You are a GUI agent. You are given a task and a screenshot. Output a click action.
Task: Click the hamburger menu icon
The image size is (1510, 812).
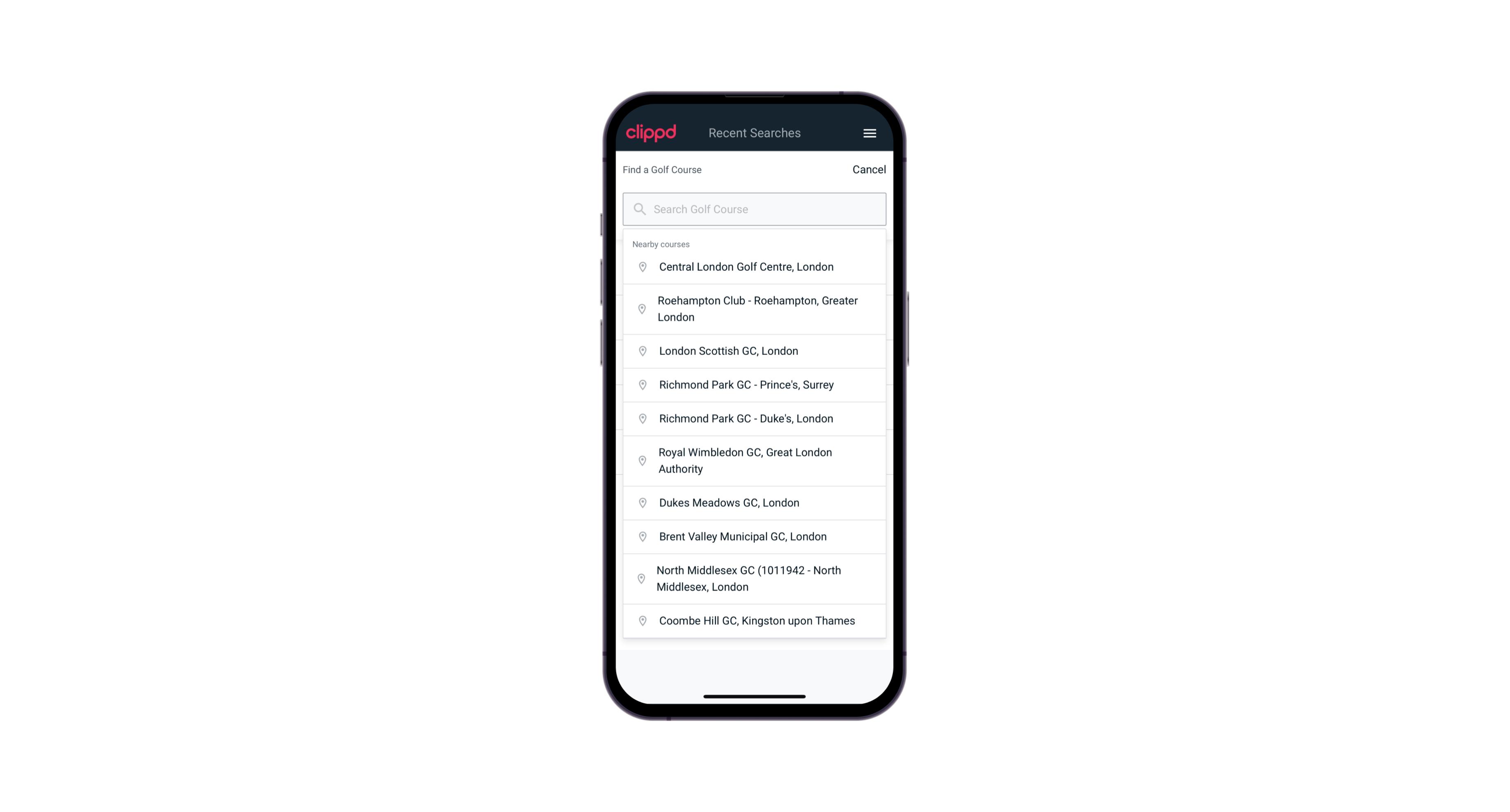869,133
